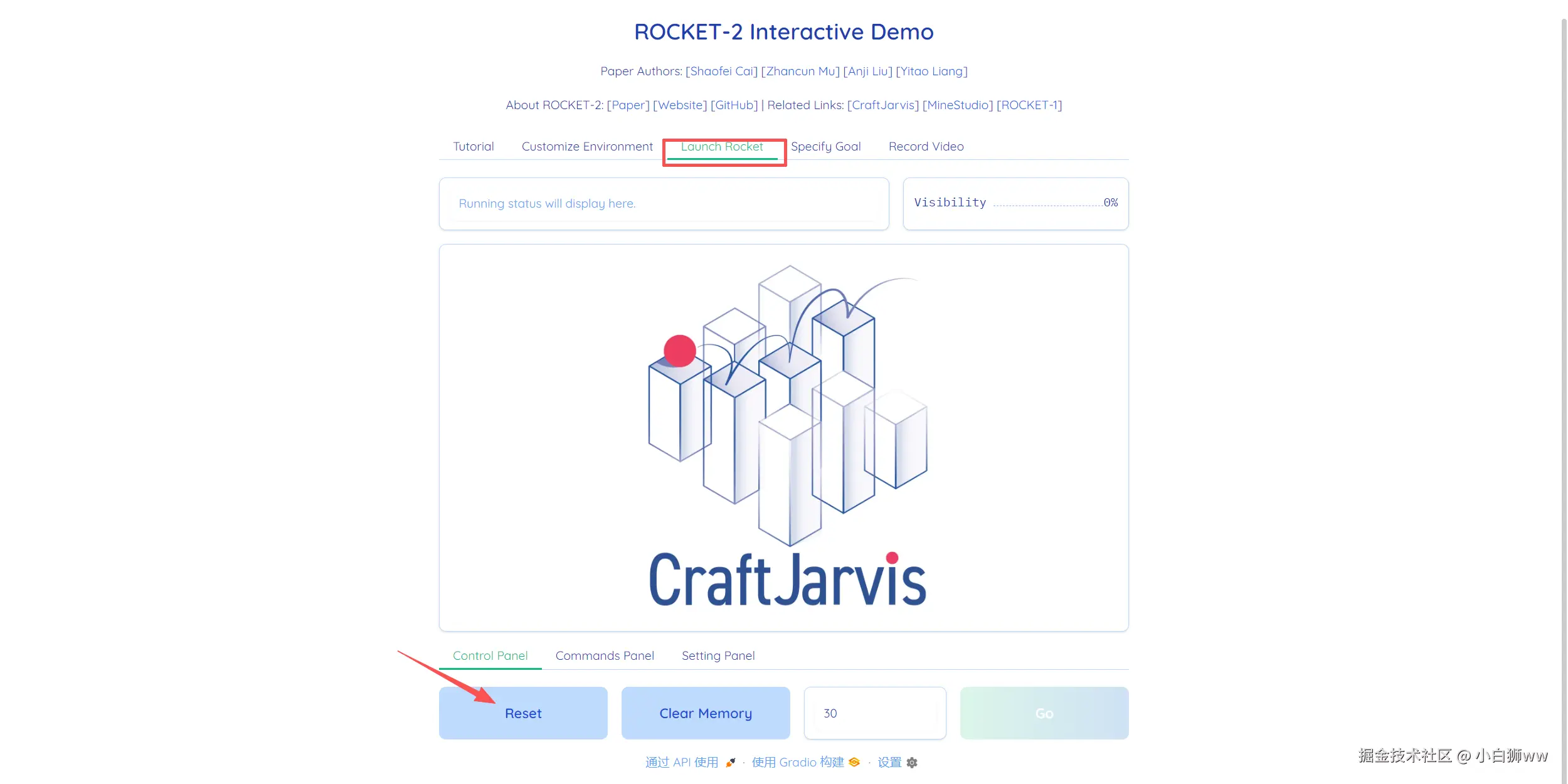The width and height of the screenshot is (1568, 784).
Task: Open the Customize Environment tab
Action: (x=587, y=146)
